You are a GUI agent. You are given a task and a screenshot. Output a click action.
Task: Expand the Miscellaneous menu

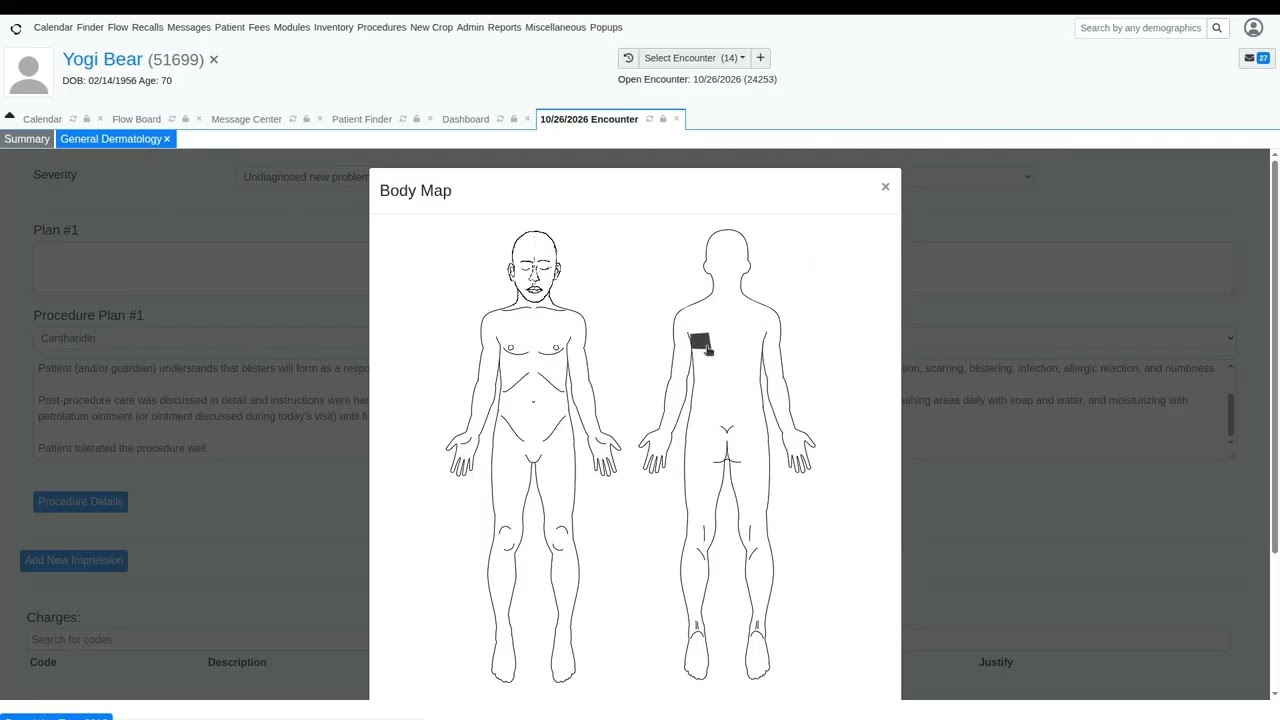point(555,27)
